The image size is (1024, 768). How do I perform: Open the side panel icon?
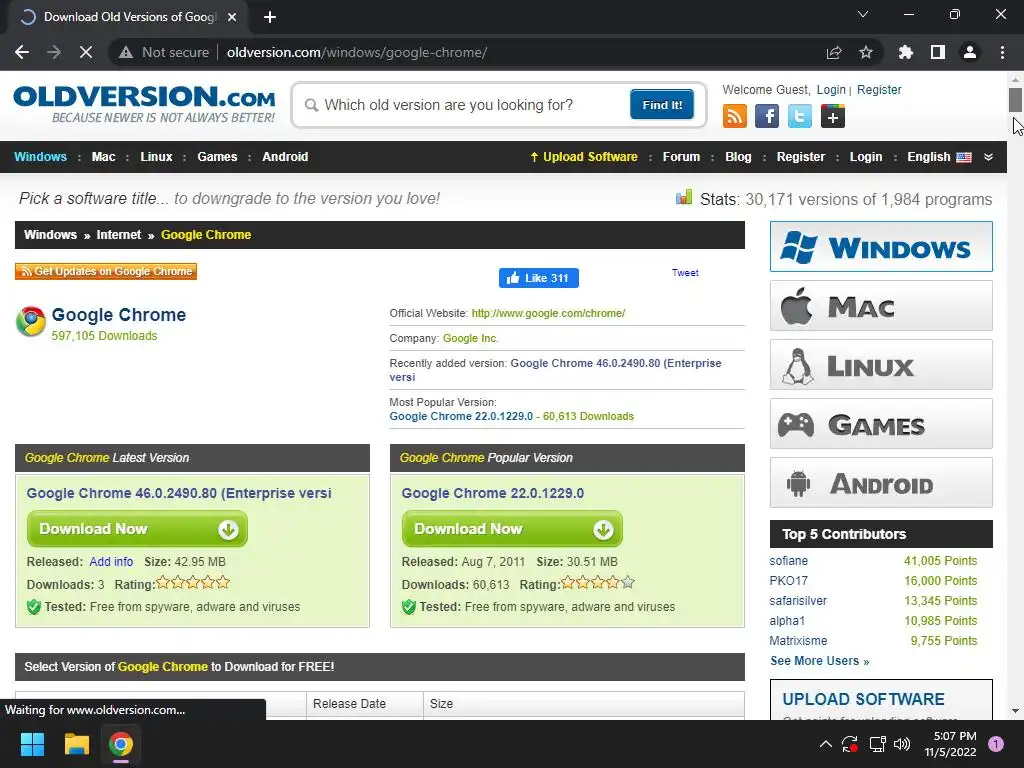tap(938, 52)
